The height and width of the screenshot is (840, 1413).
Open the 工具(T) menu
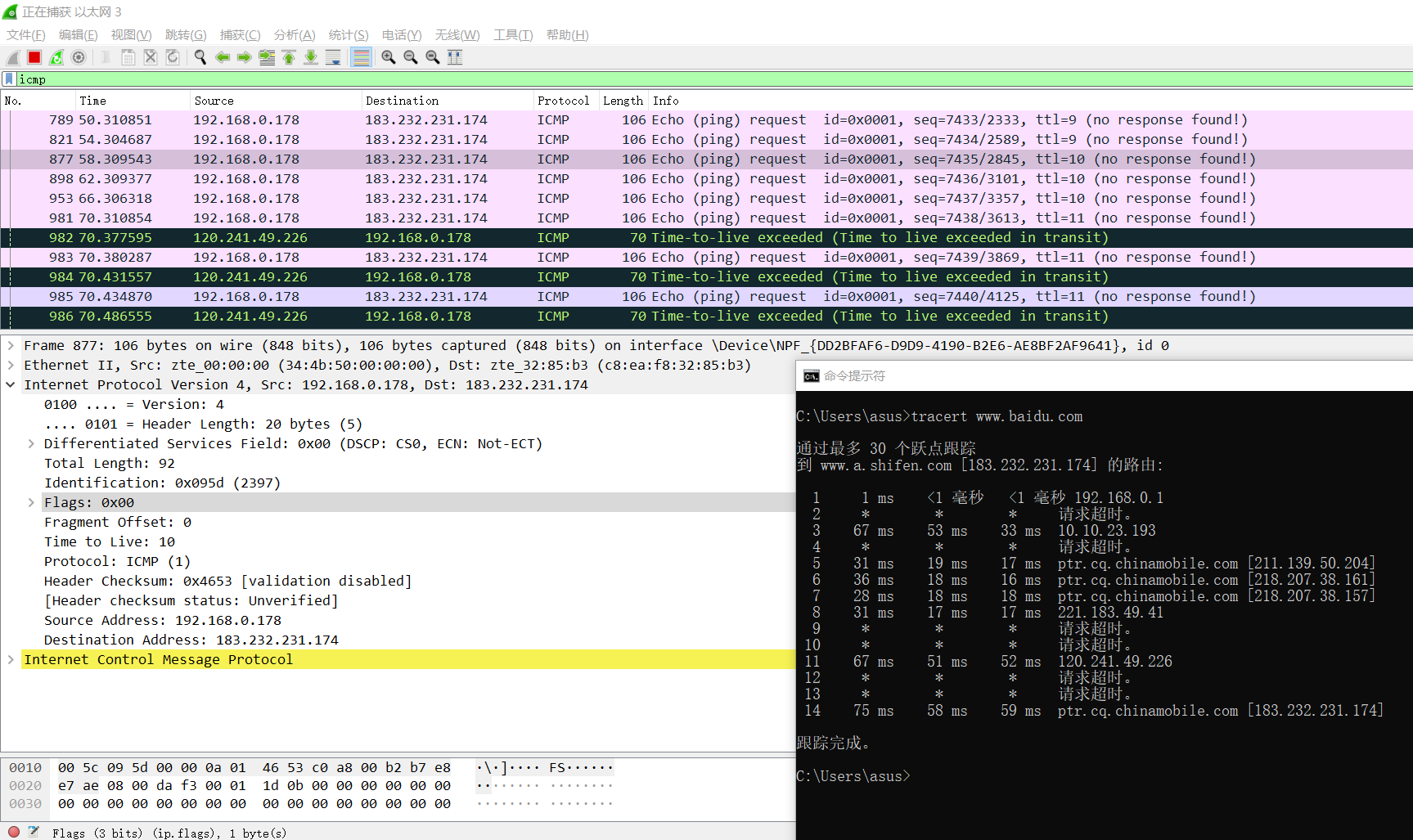(513, 35)
